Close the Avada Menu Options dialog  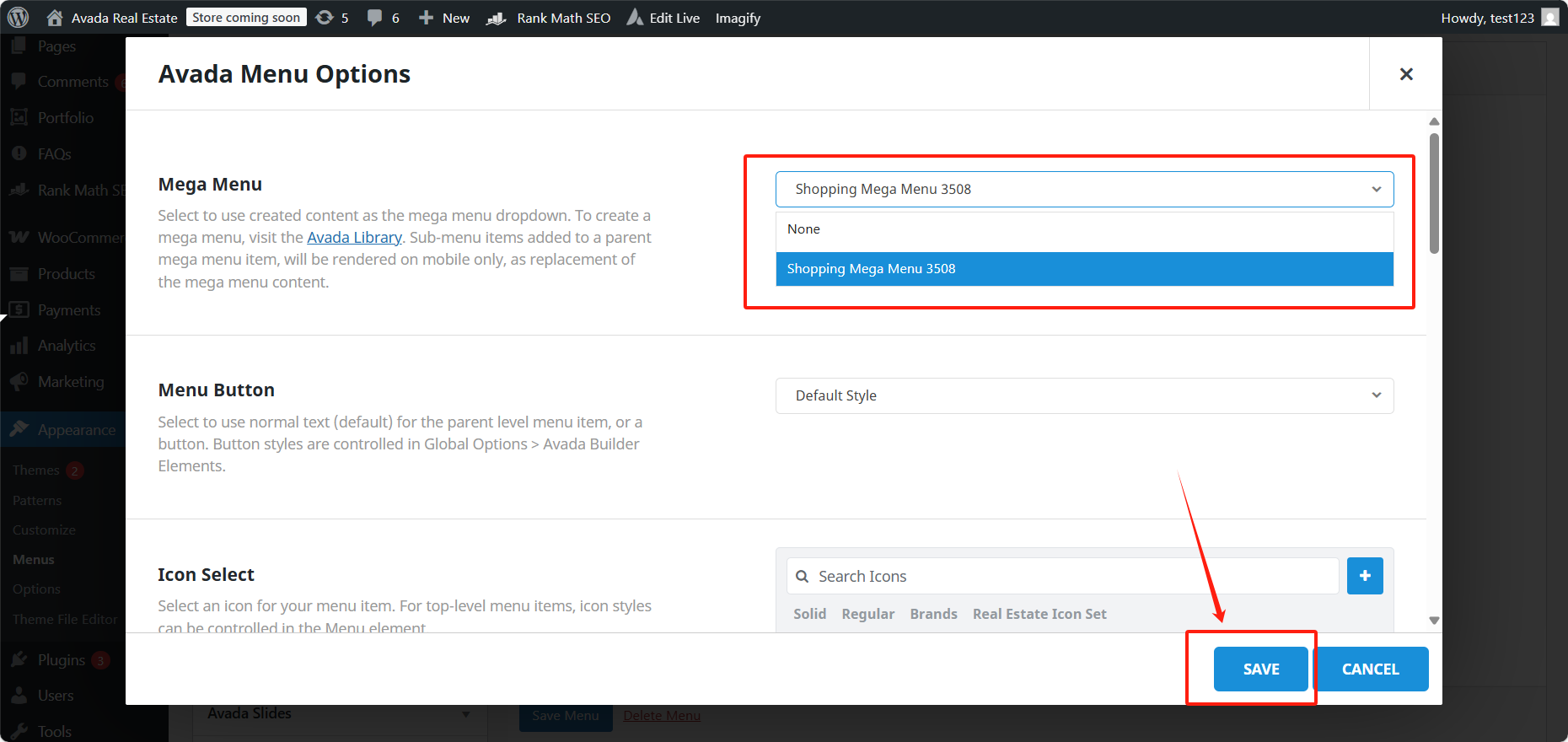pos(1405,74)
